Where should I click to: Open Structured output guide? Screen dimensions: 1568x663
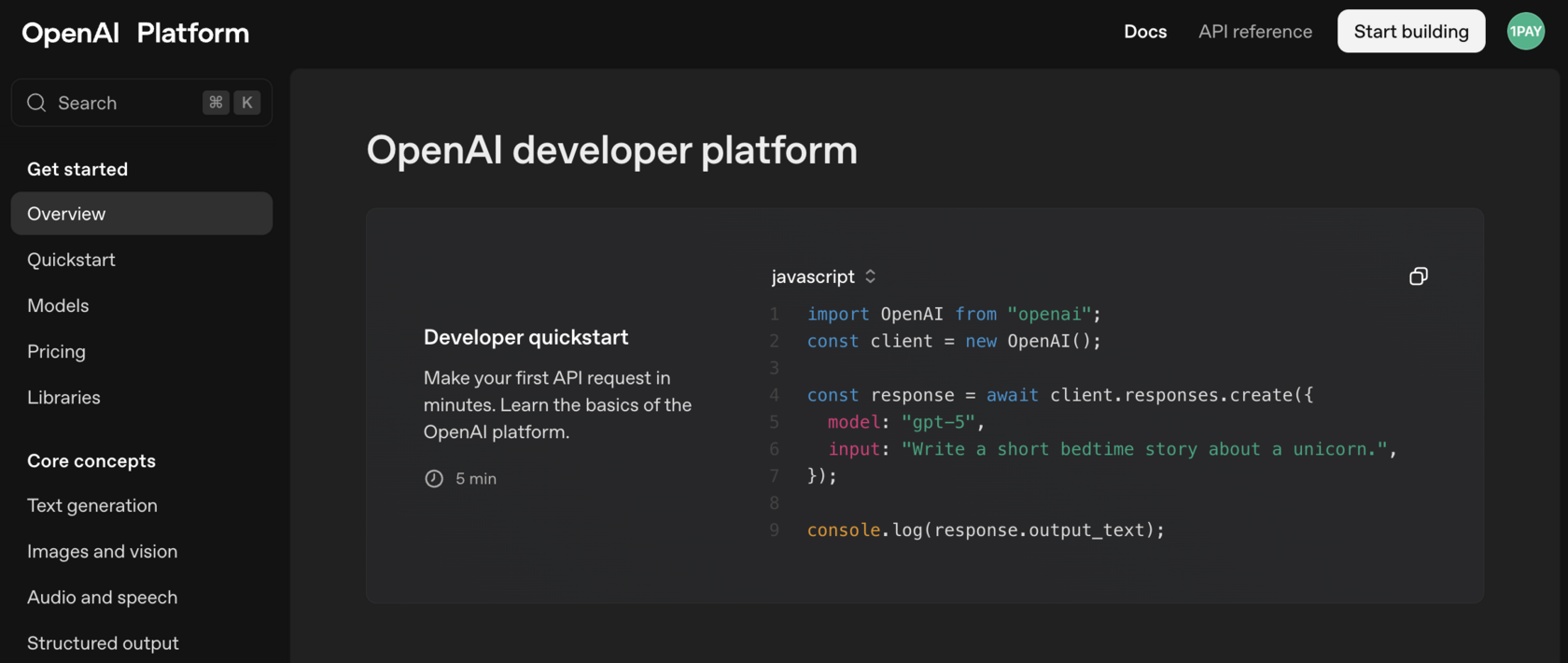103,642
